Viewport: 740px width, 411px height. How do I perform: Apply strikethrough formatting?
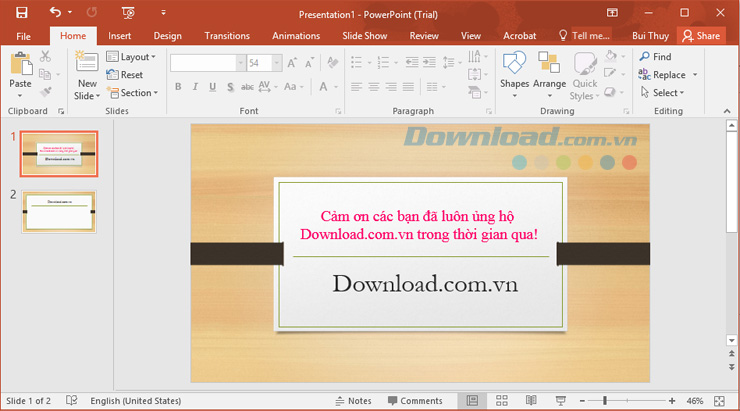(x=247, y=87)
